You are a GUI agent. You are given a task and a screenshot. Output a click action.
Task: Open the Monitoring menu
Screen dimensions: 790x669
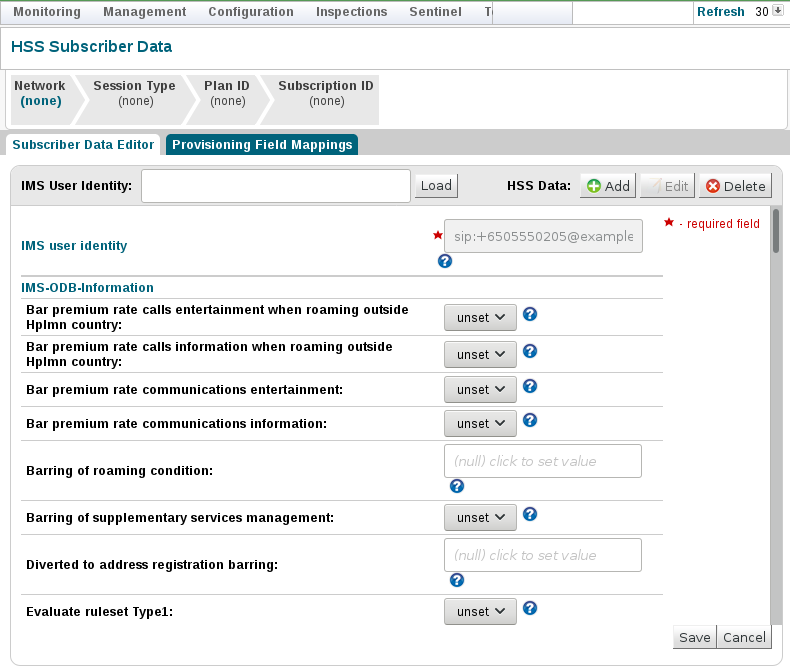coord(47,12)
